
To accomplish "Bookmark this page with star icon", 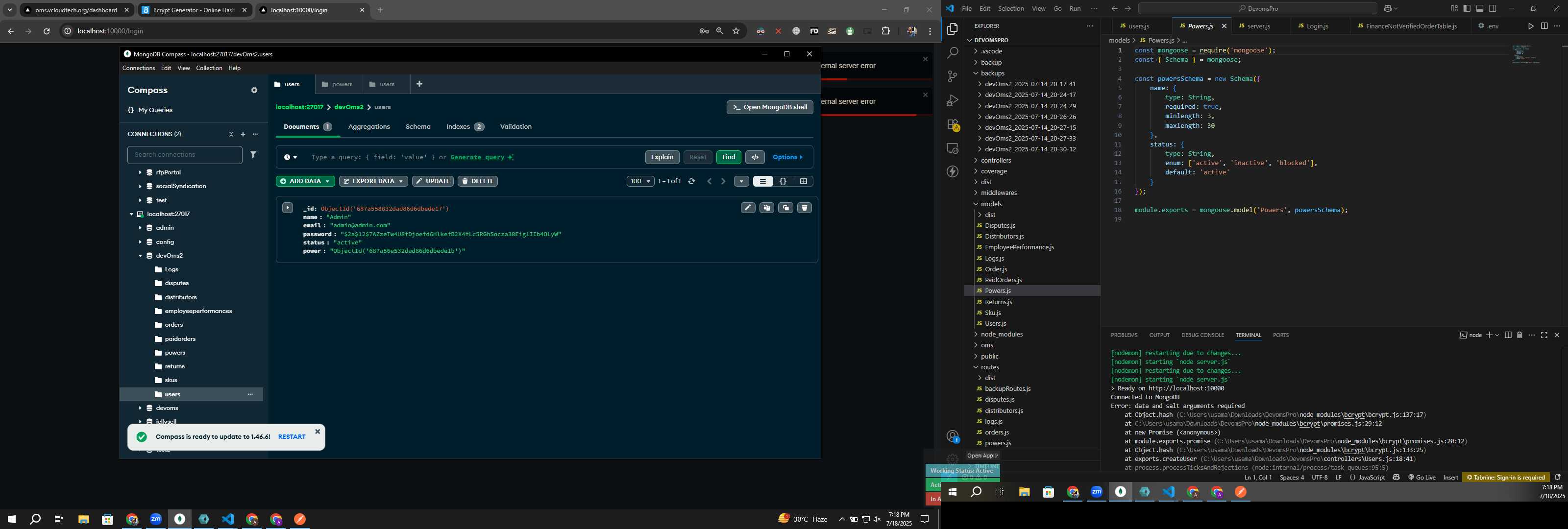I will [736, 31].
